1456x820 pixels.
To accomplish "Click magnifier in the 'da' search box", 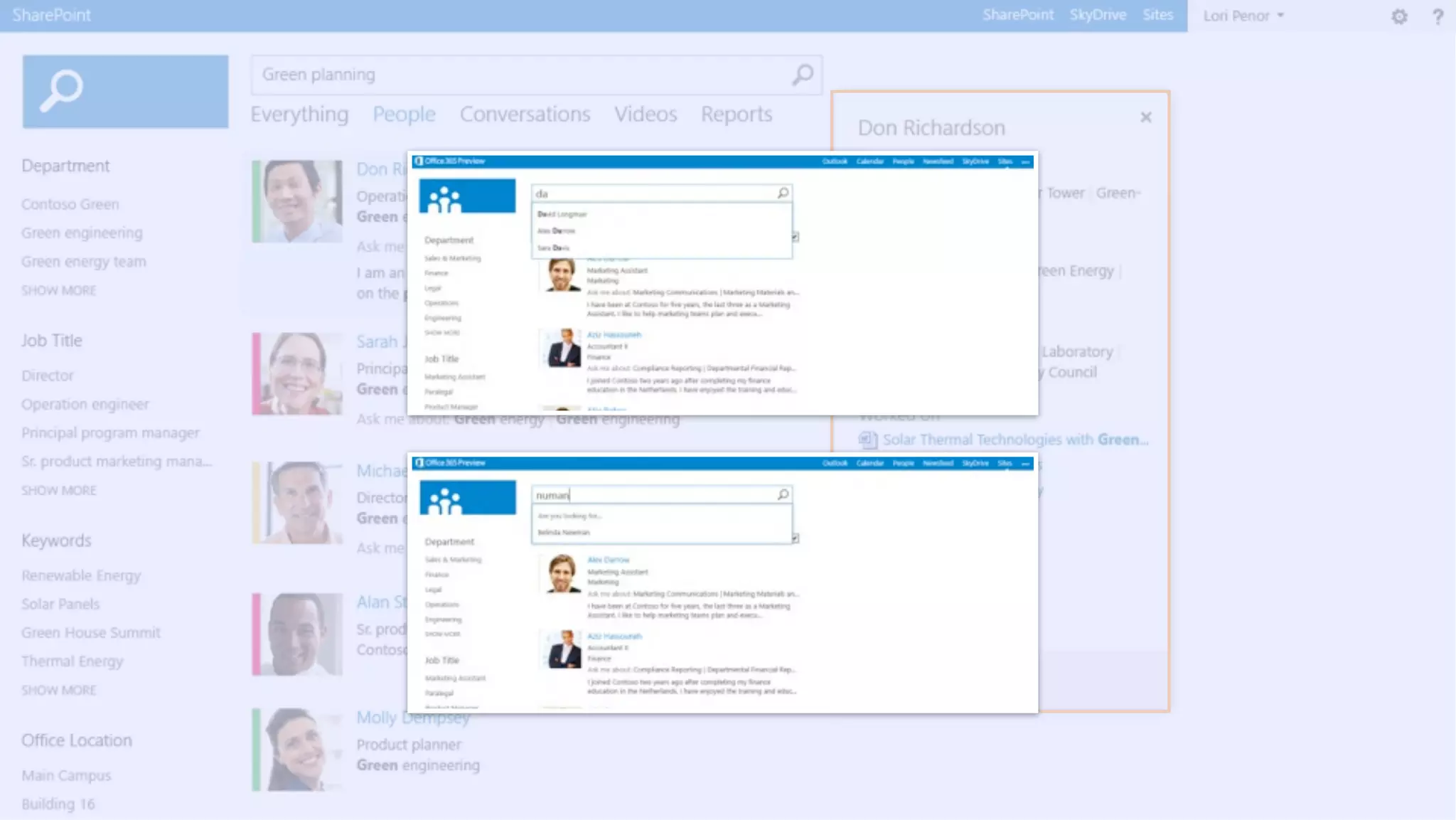I will (x=783, y=193).
